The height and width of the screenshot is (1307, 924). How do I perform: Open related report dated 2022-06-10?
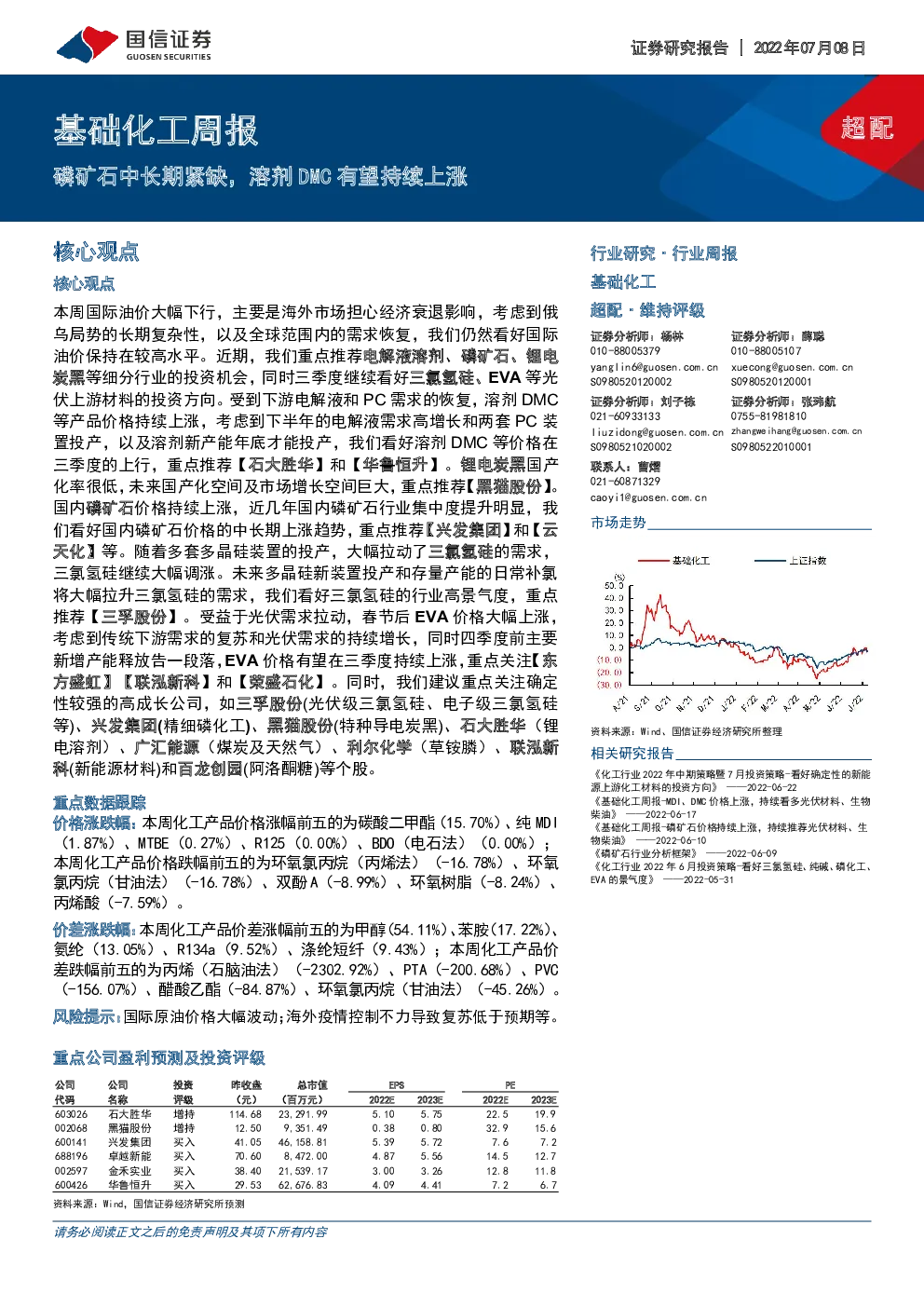pyautogui.click(x=730, y=833)
